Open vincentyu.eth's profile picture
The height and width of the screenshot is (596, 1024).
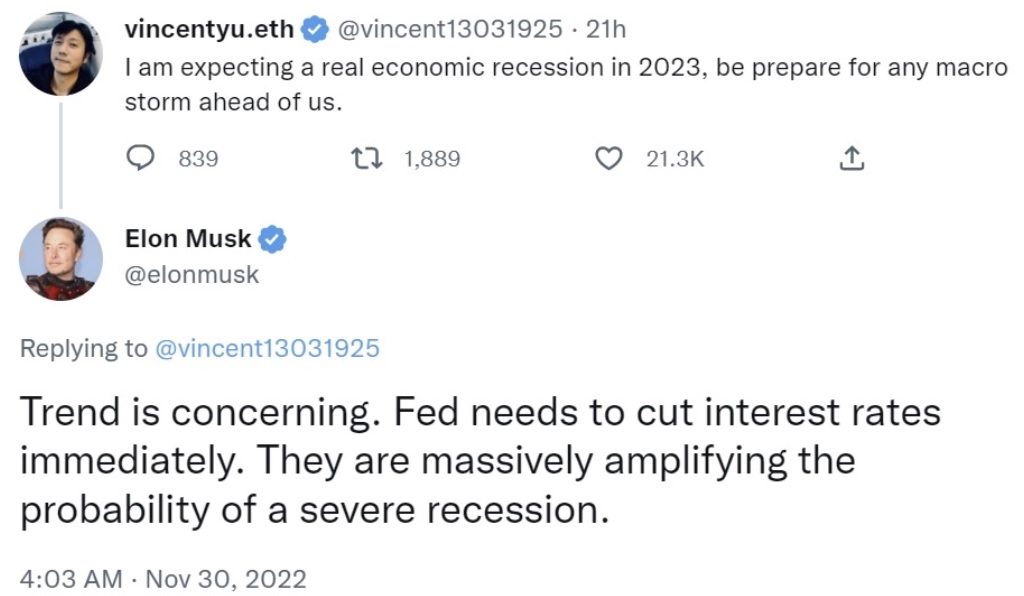point(61,55)
